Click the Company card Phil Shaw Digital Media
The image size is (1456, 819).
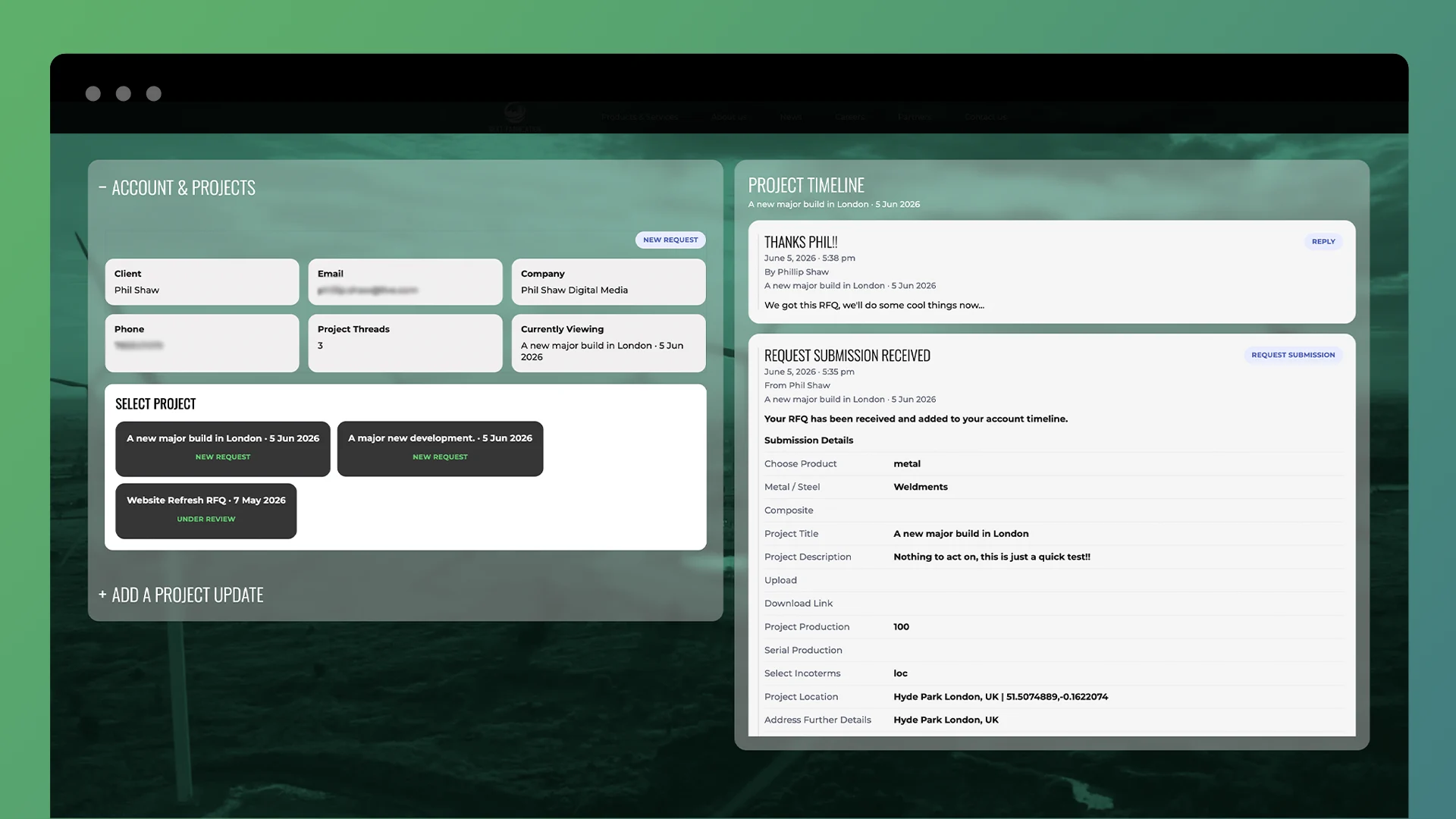coord(608,282)
